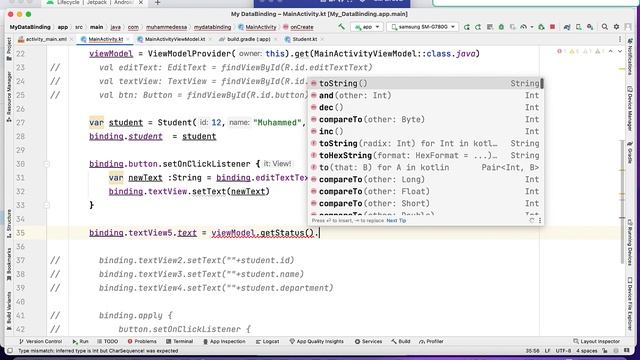Viewport: 640px width, 360px height.
Task: Select the toString() completion suggestion
Action: click(x=425, y=83)
